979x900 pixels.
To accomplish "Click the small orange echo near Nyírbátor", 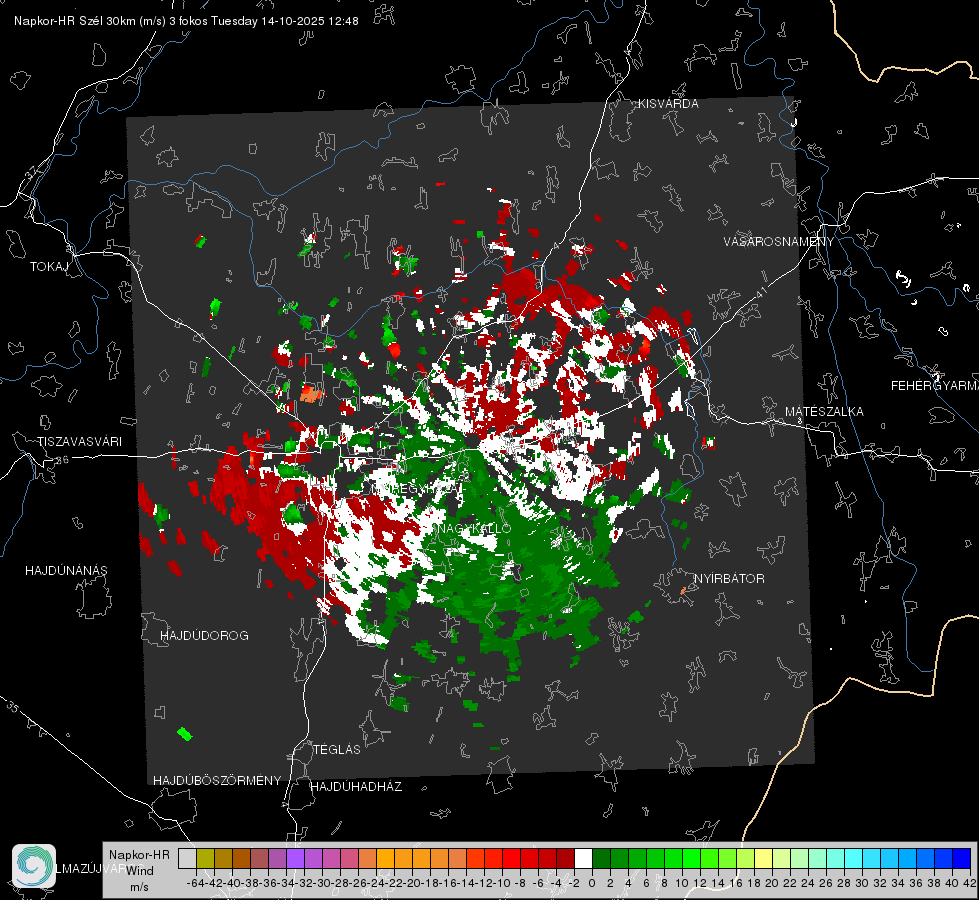I will (x=683, y=590).
